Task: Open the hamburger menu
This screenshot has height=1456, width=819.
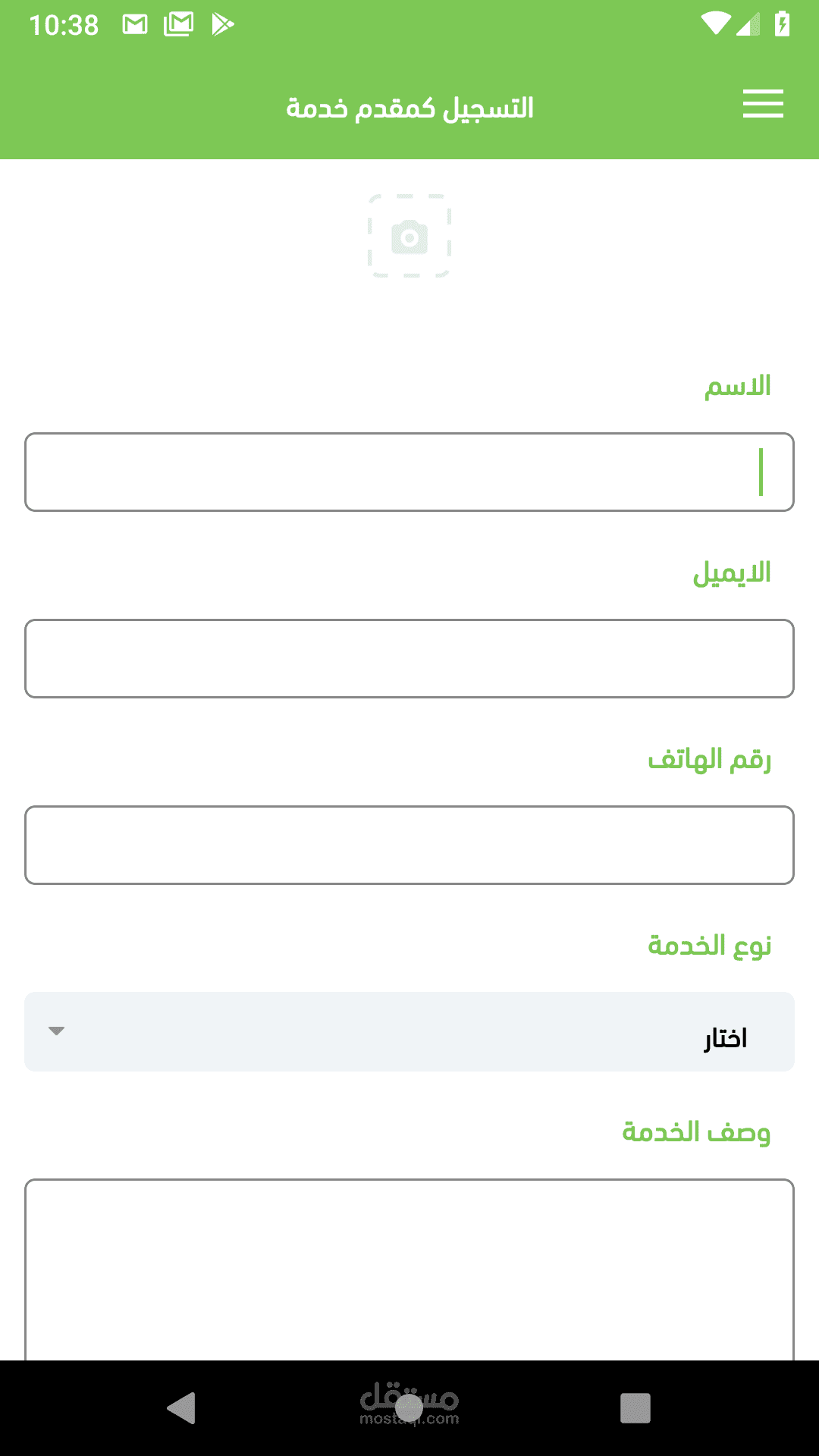Action: [x=763, y=104]
